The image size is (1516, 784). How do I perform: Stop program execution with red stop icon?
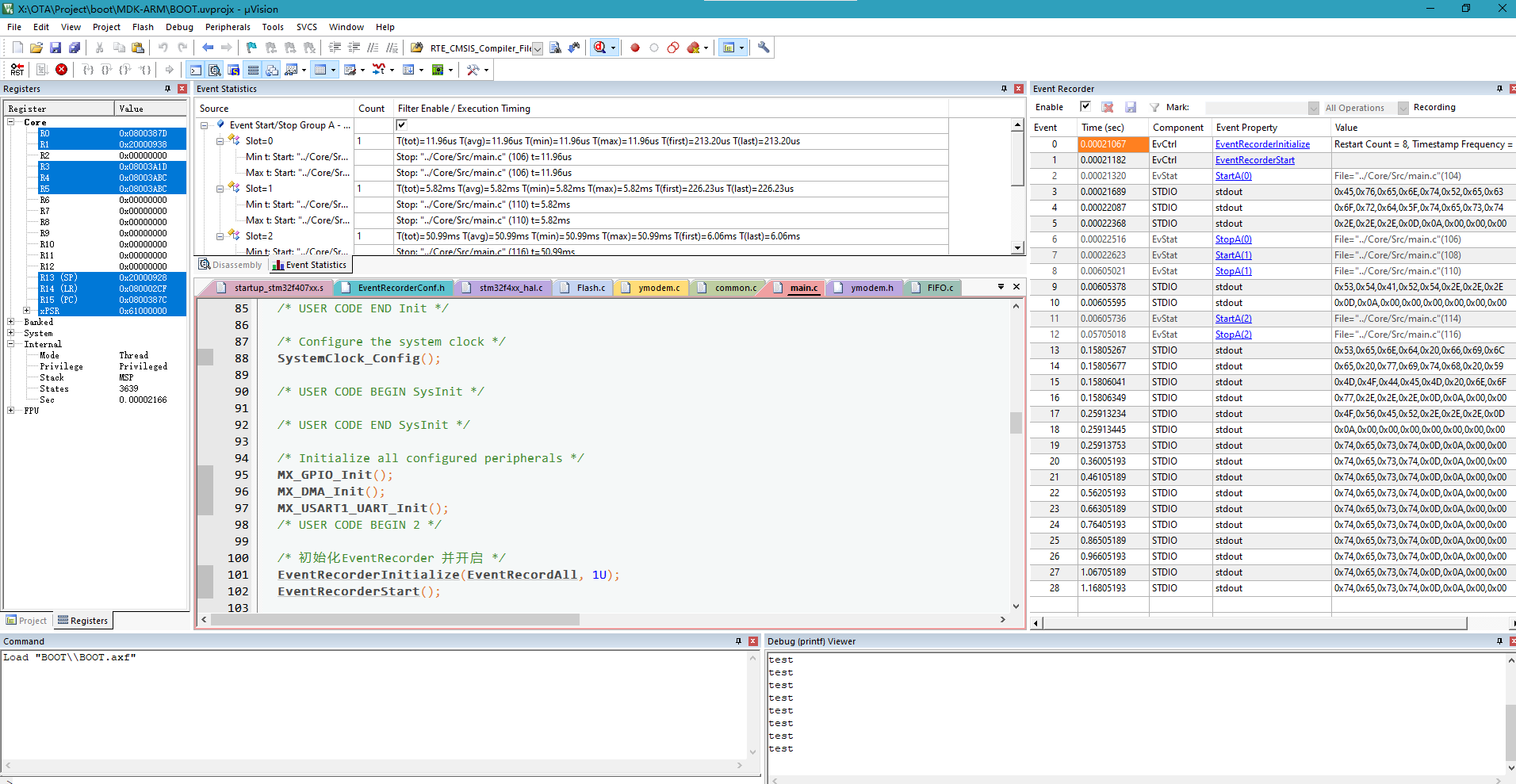[x=61, y=70]
